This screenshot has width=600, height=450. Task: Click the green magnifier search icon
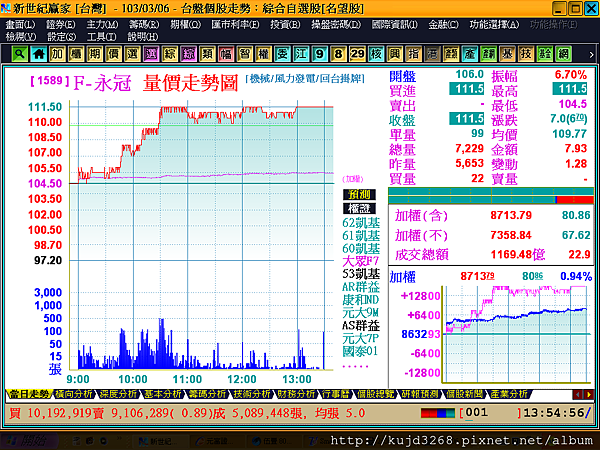(19, 54)
